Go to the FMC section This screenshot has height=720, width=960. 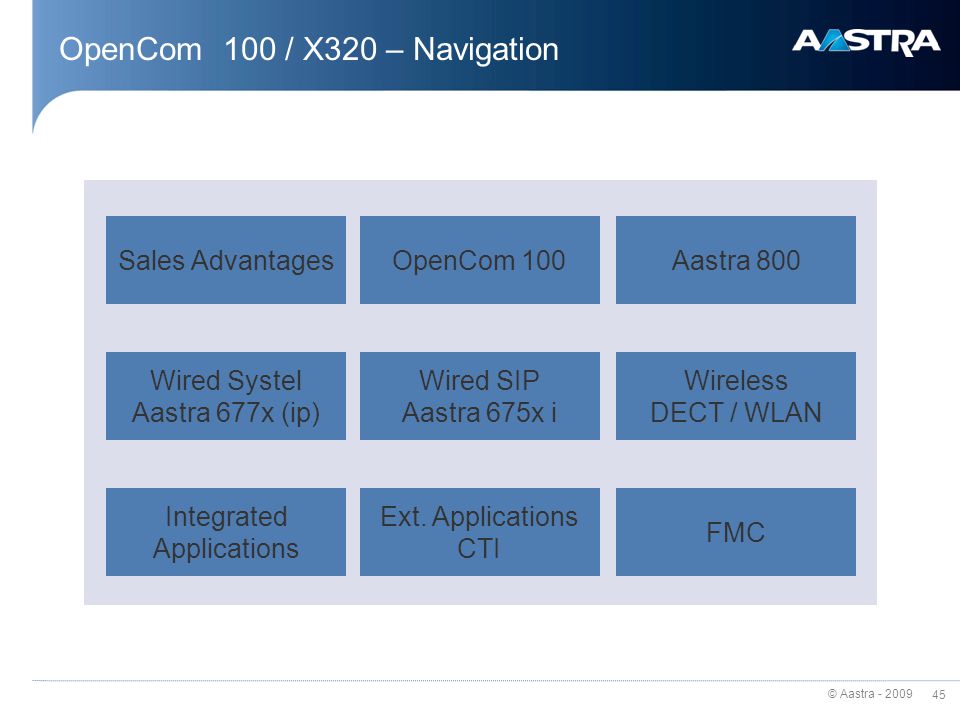(x=736, y=531)
